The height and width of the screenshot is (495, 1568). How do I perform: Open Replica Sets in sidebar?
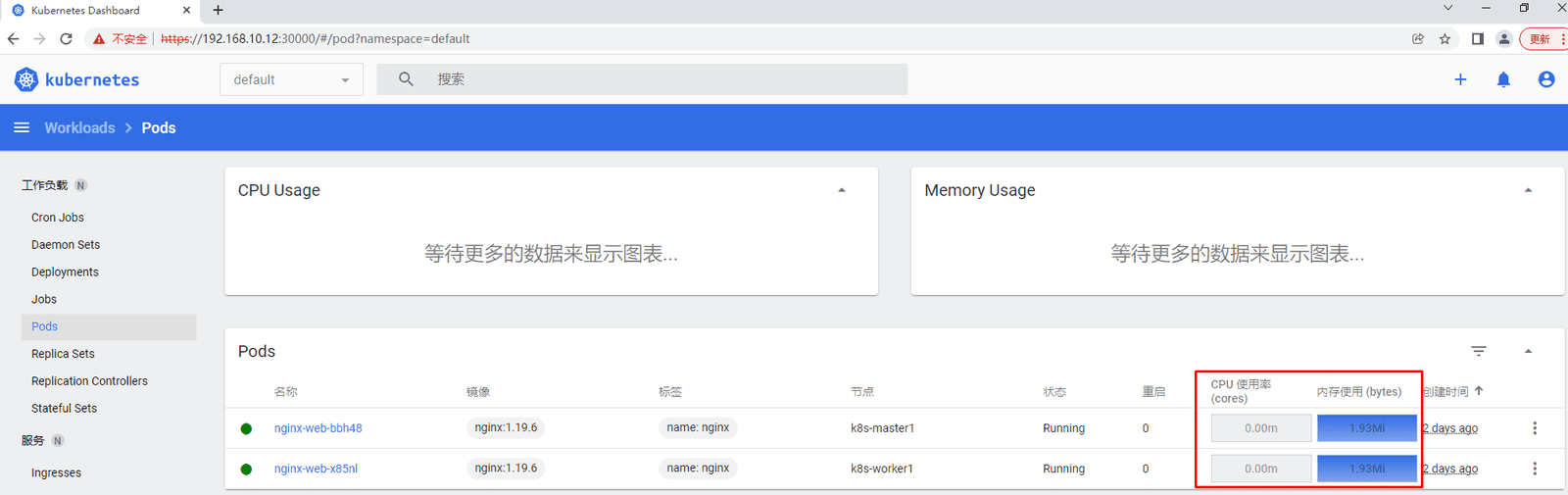63,354
